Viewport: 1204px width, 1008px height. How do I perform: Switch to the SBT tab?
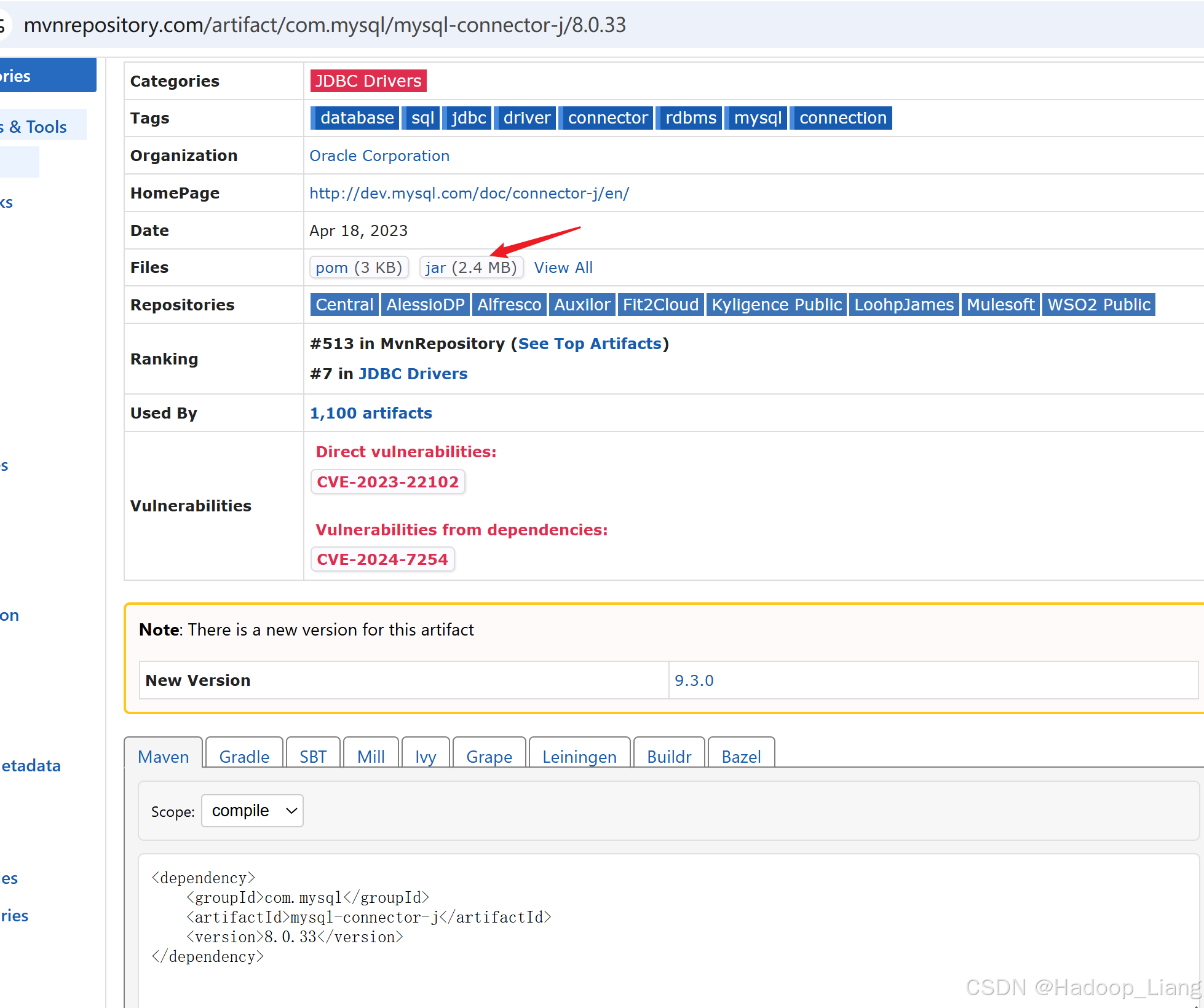point(313,757)
